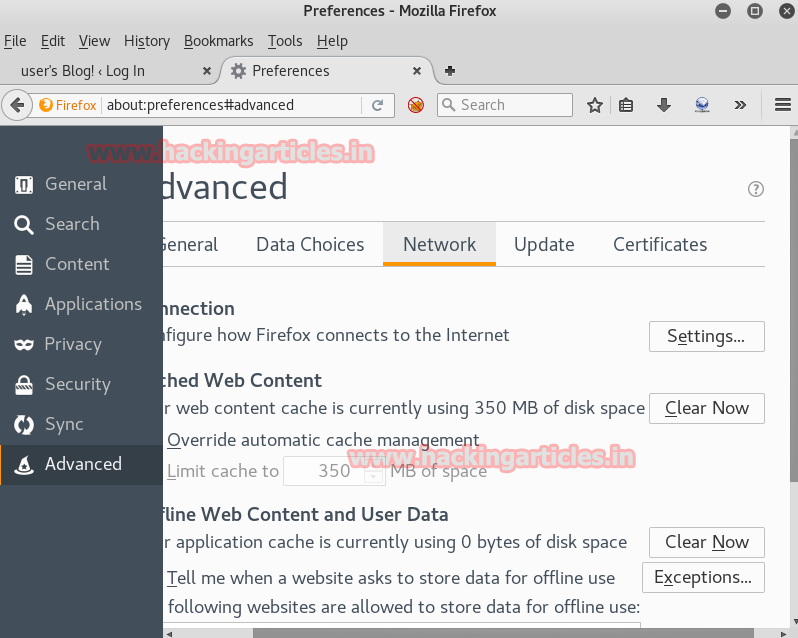The height and width of the screenshot is (638, 798).
Task: Open the History menu
Action: point(147,41)
